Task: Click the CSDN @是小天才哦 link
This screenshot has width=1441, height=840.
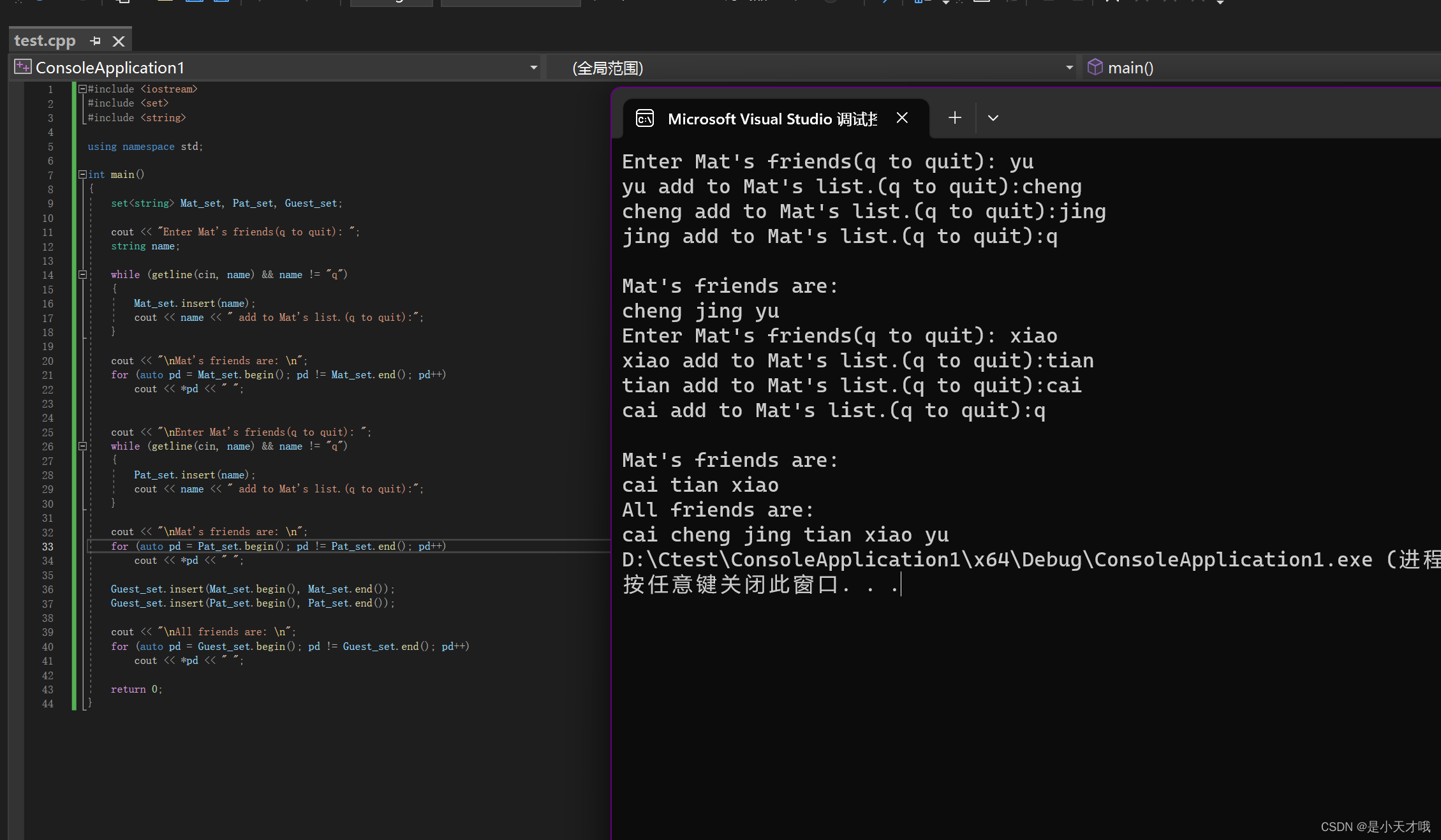Action: pyautogui.click(x=1375, y=826)
